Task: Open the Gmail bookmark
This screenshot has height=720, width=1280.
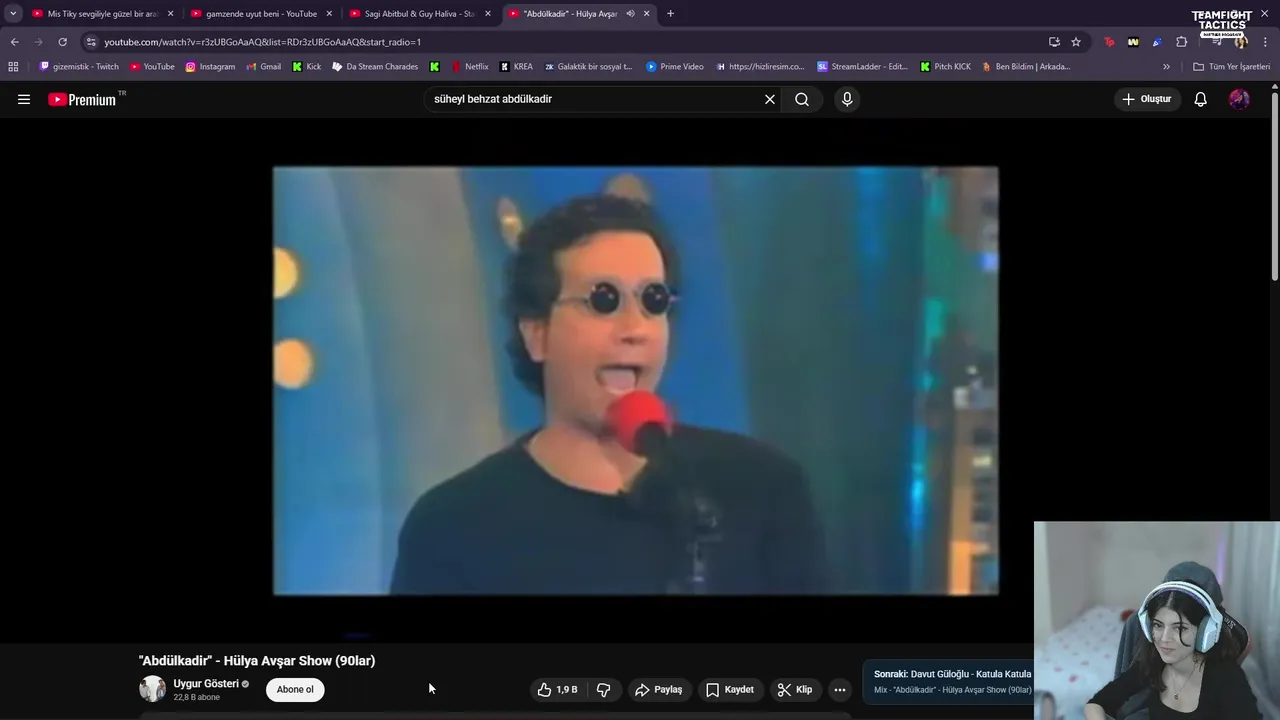Action: coord(264,67)
